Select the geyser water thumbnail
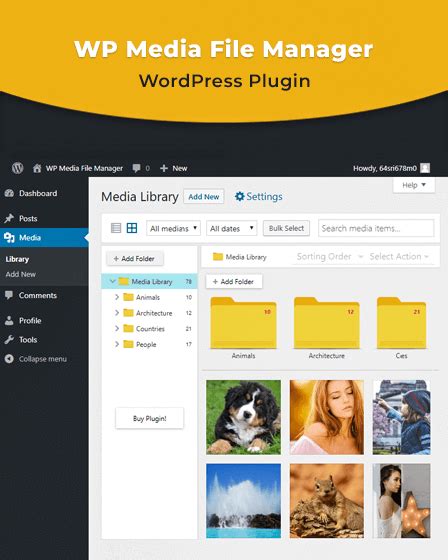 click(244, 501)
